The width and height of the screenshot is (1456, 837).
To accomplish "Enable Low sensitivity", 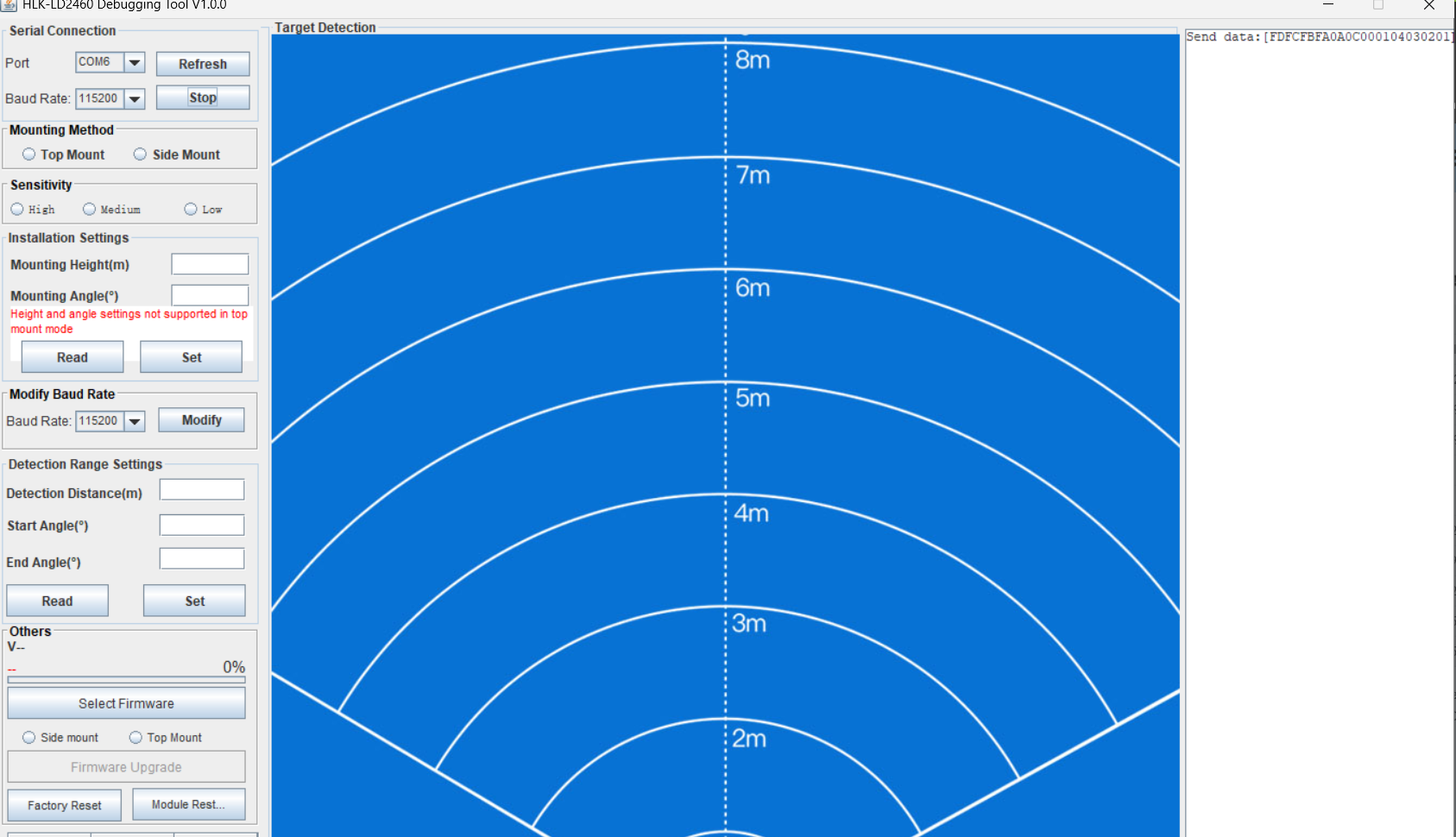I will pyautogui.click(x=190, y=209).
